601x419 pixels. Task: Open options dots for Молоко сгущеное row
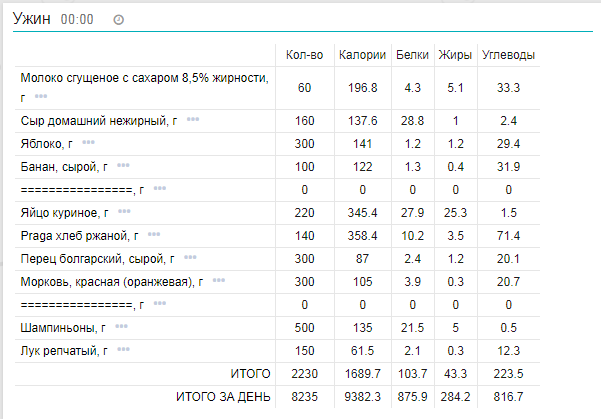pos(41,97)
